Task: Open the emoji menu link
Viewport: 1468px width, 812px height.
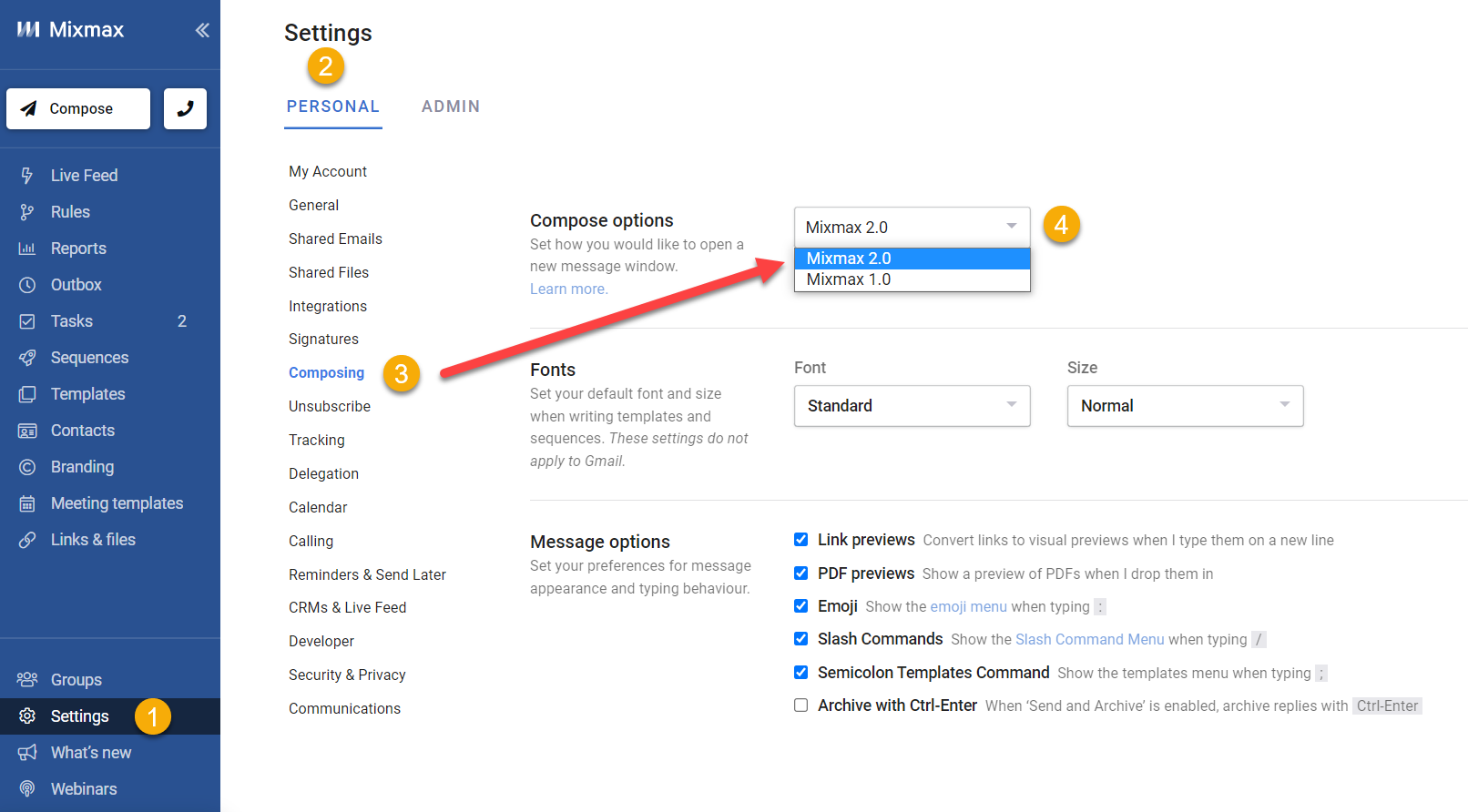Action: pos(968,607)
